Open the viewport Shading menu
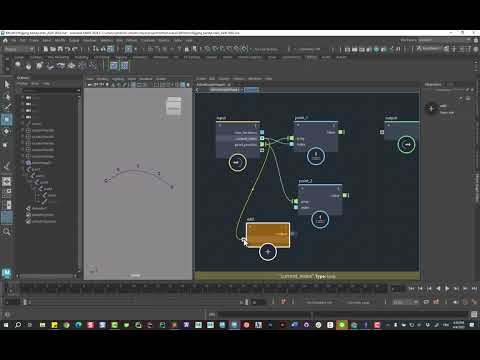480x360 pixels. click(x=103, y=79)
